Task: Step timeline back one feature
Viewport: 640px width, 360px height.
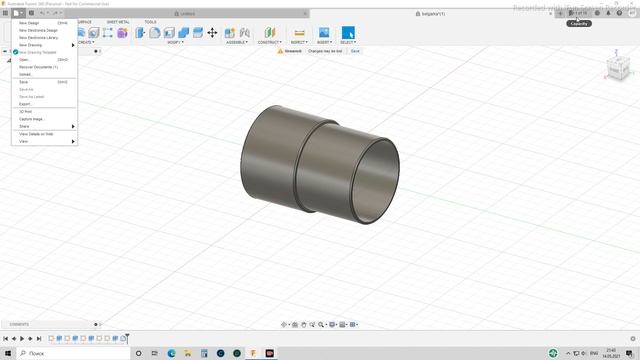Action: tap(14, 338)
